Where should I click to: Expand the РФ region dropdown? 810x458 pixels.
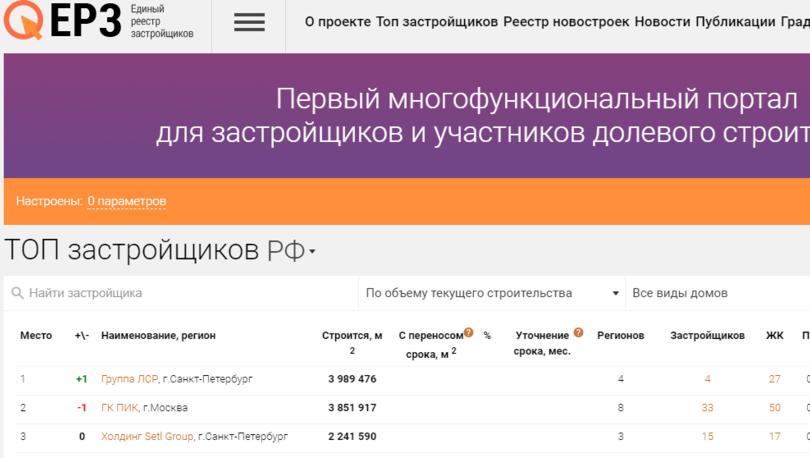click(x=312, y=252)
